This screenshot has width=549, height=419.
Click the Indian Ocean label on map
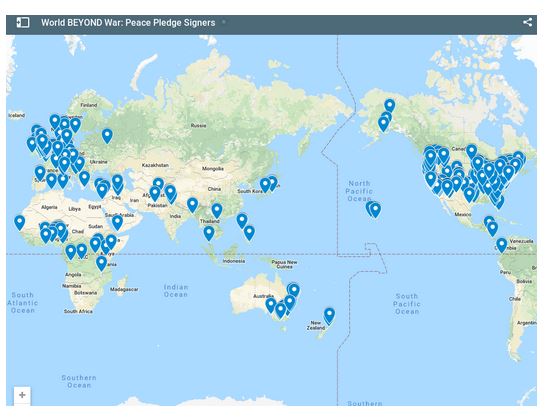[x=176, y=291]
